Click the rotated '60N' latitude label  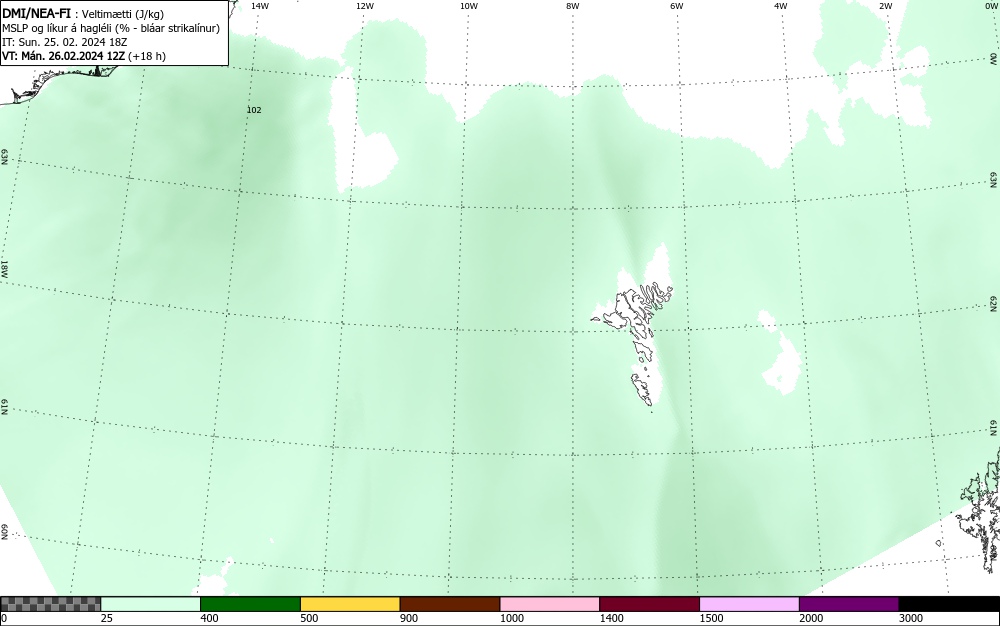(4, 532)
